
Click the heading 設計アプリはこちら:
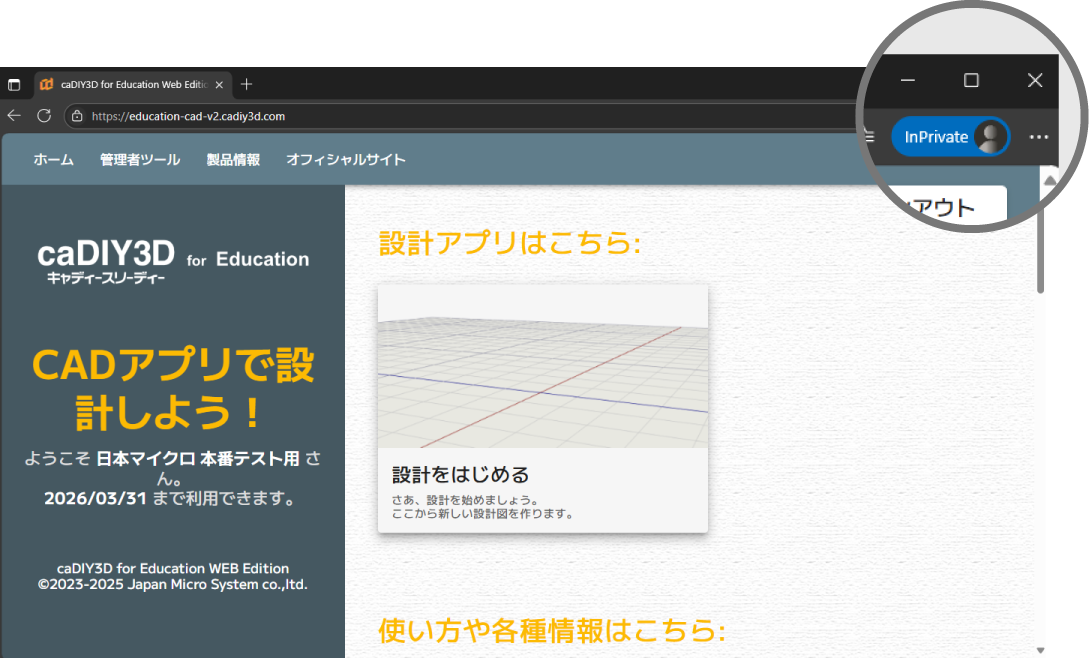(x=510, y=243)
